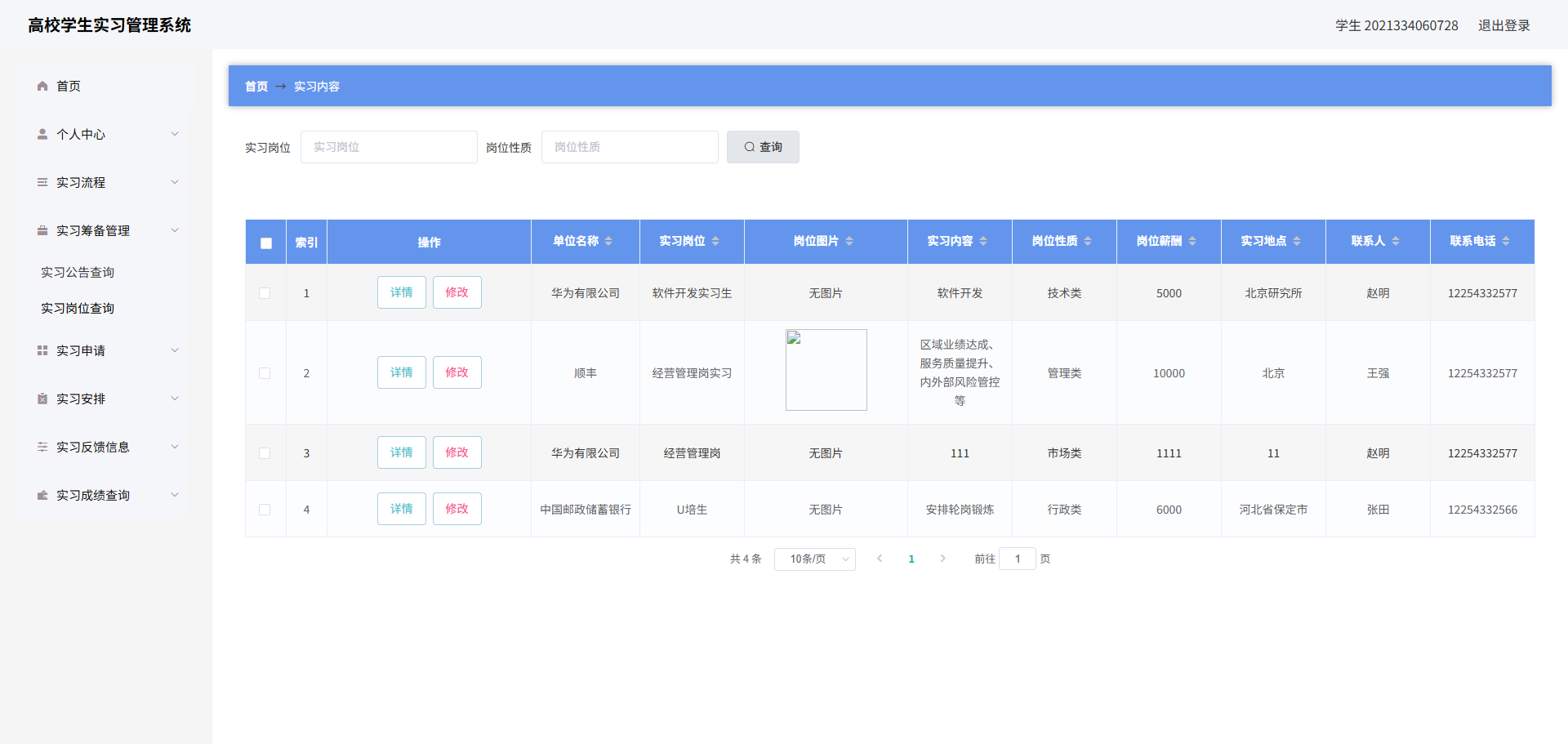Click the person icon beside 个人中心

pyautogui.click(x=42, y=134)
